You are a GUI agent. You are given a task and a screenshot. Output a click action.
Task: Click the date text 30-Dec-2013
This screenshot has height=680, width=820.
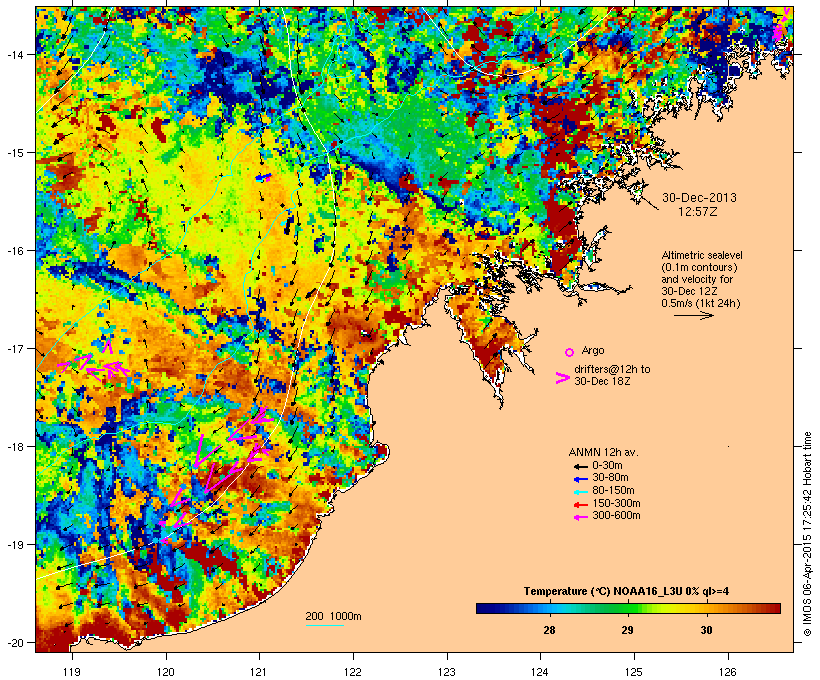tap(699, 198)
